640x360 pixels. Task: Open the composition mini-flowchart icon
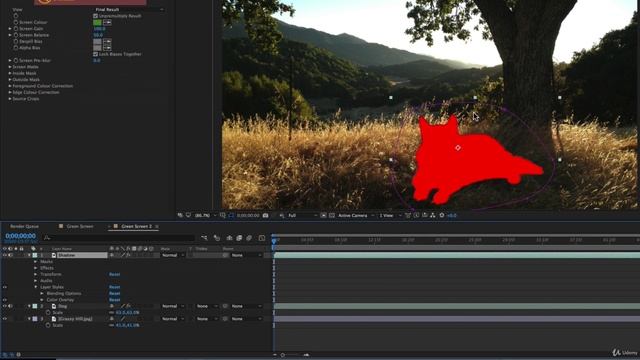204,238
